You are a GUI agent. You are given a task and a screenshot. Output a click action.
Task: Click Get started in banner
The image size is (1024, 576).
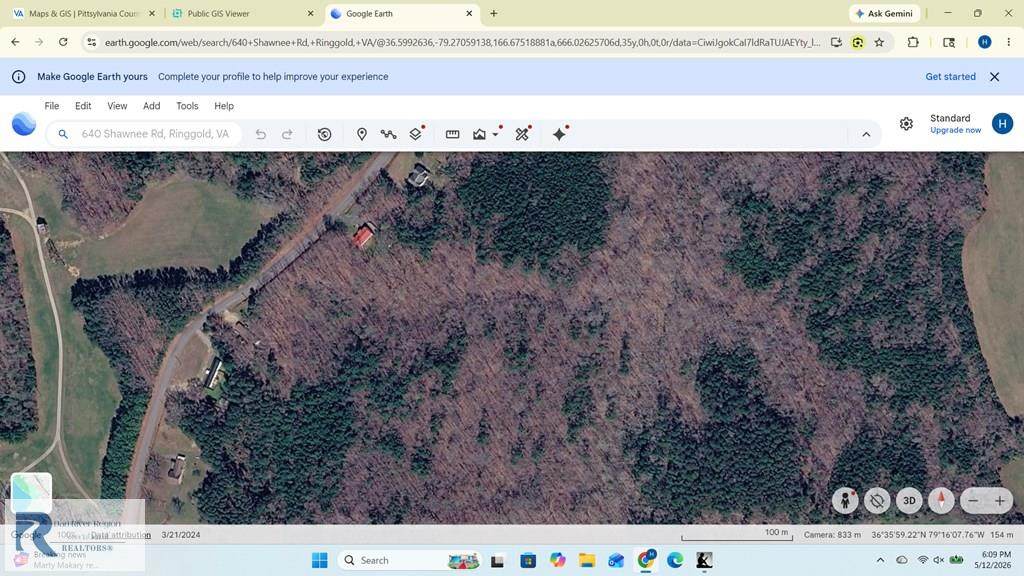[950, 76]
